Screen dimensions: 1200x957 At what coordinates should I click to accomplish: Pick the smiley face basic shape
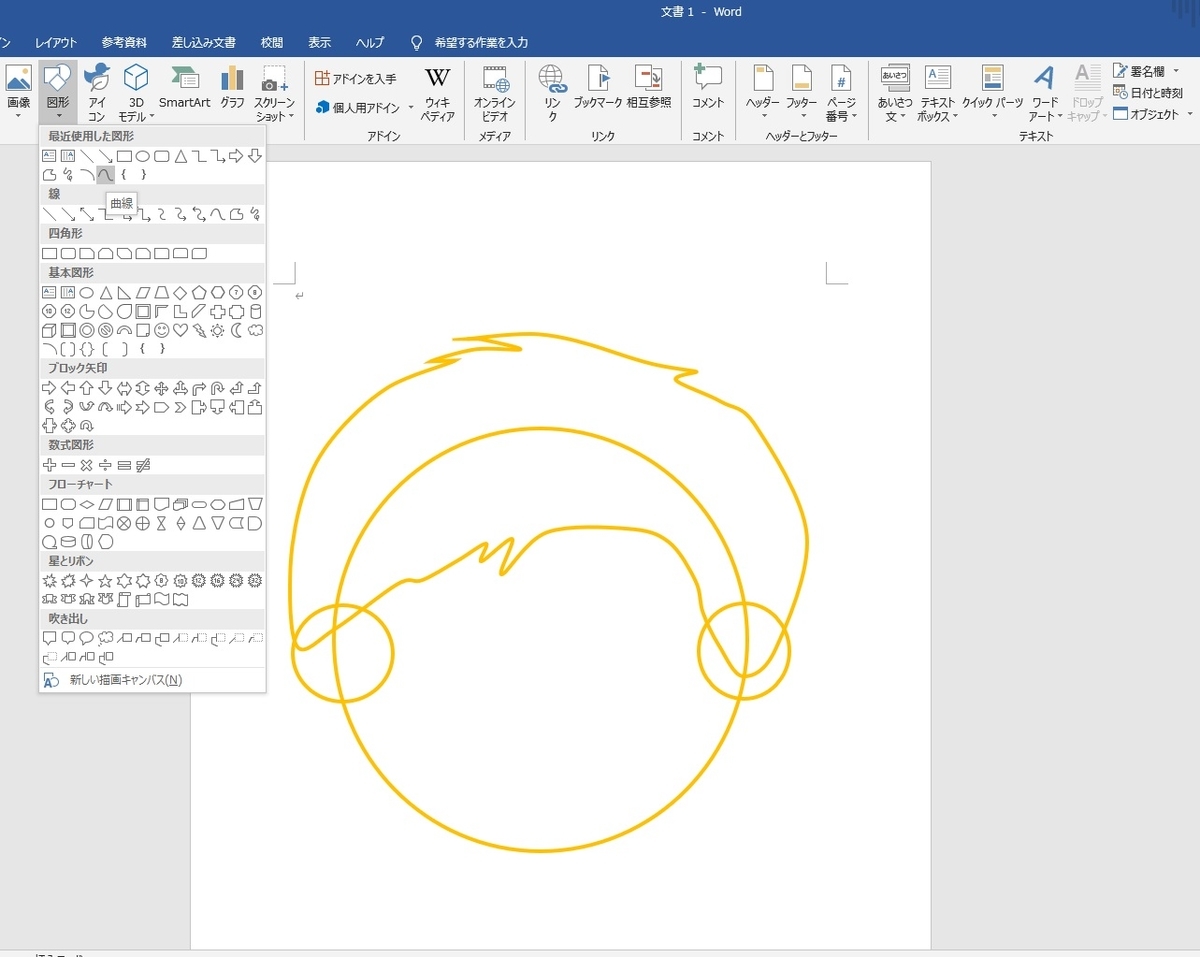click(161, 330)
